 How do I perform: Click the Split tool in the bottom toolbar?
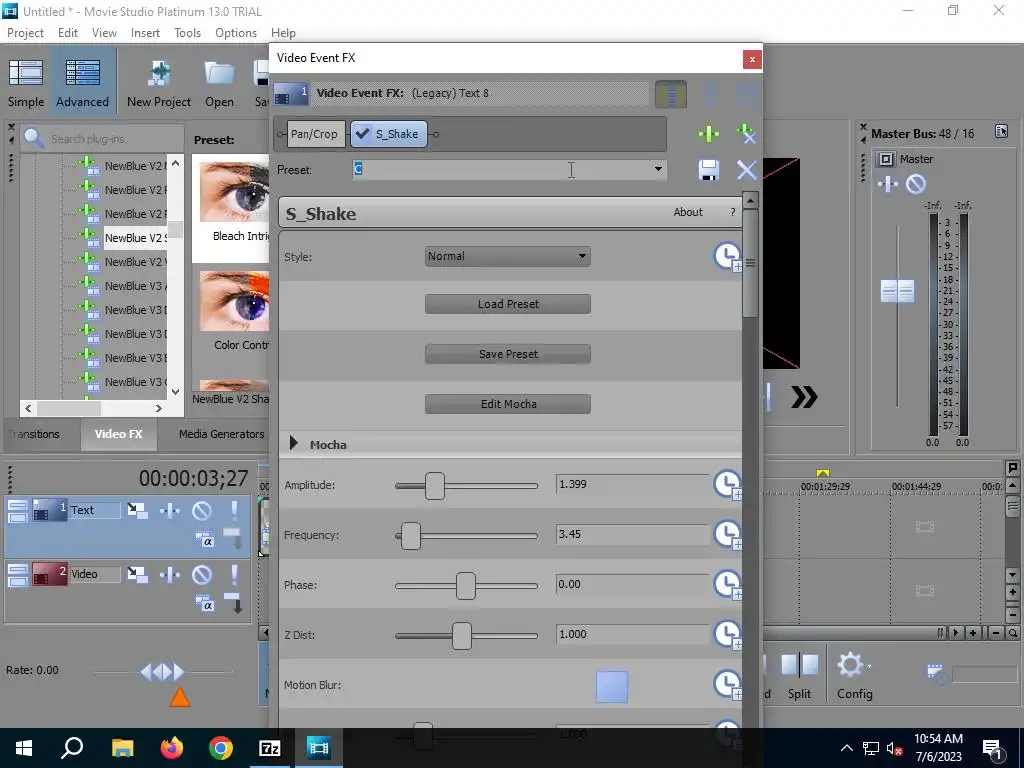[799, 676]
